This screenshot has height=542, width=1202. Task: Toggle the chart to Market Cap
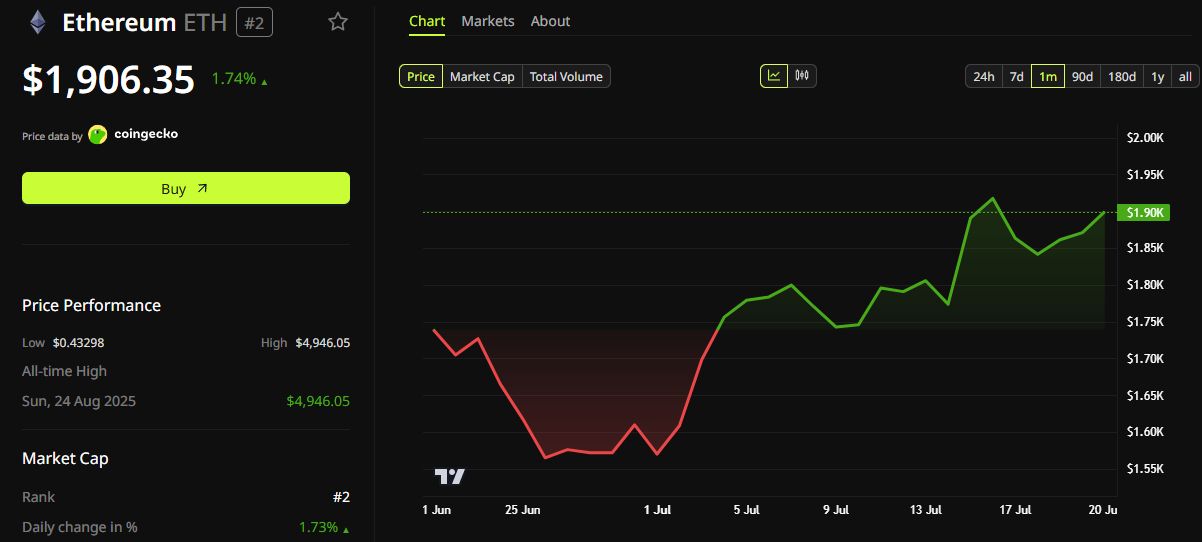[482, 76]
